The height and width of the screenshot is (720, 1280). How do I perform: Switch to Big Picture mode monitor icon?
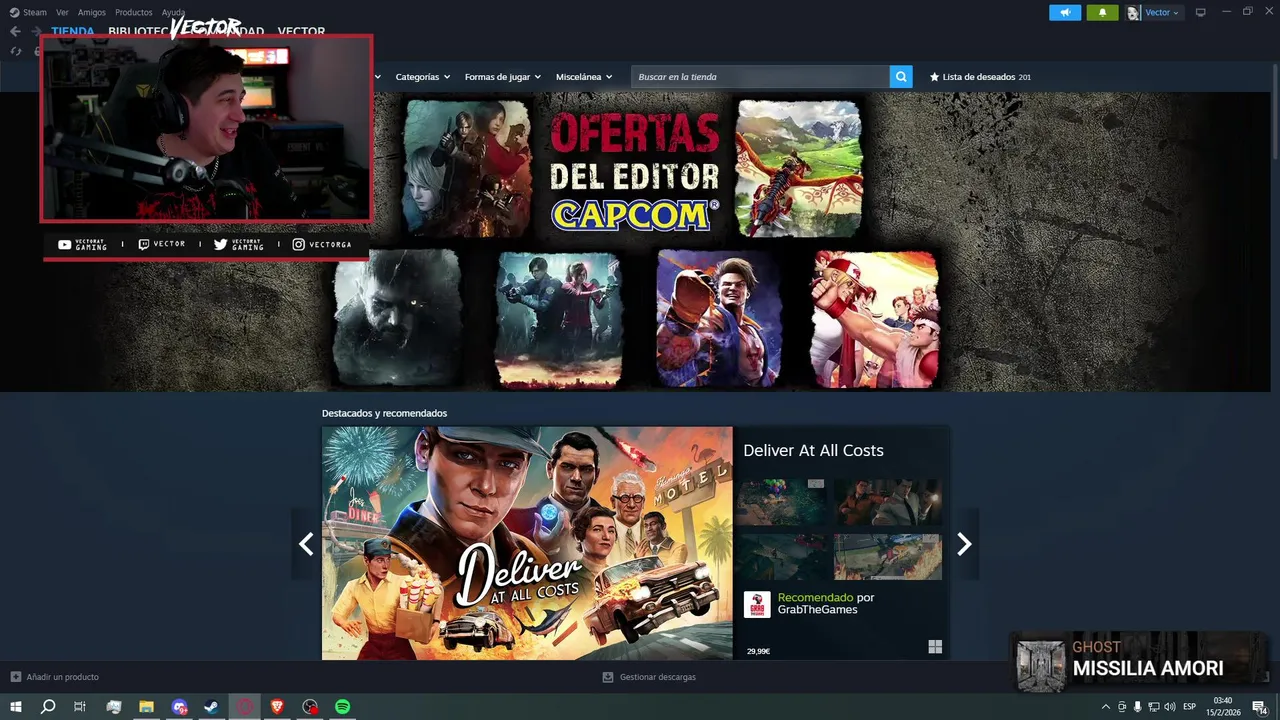coord(1201,12)
